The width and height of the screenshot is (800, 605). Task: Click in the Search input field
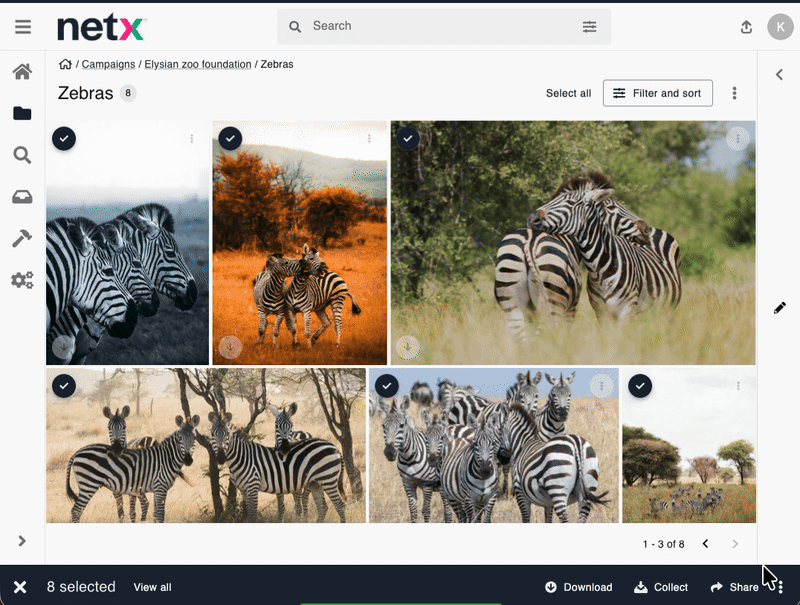[x=440, y=27]
